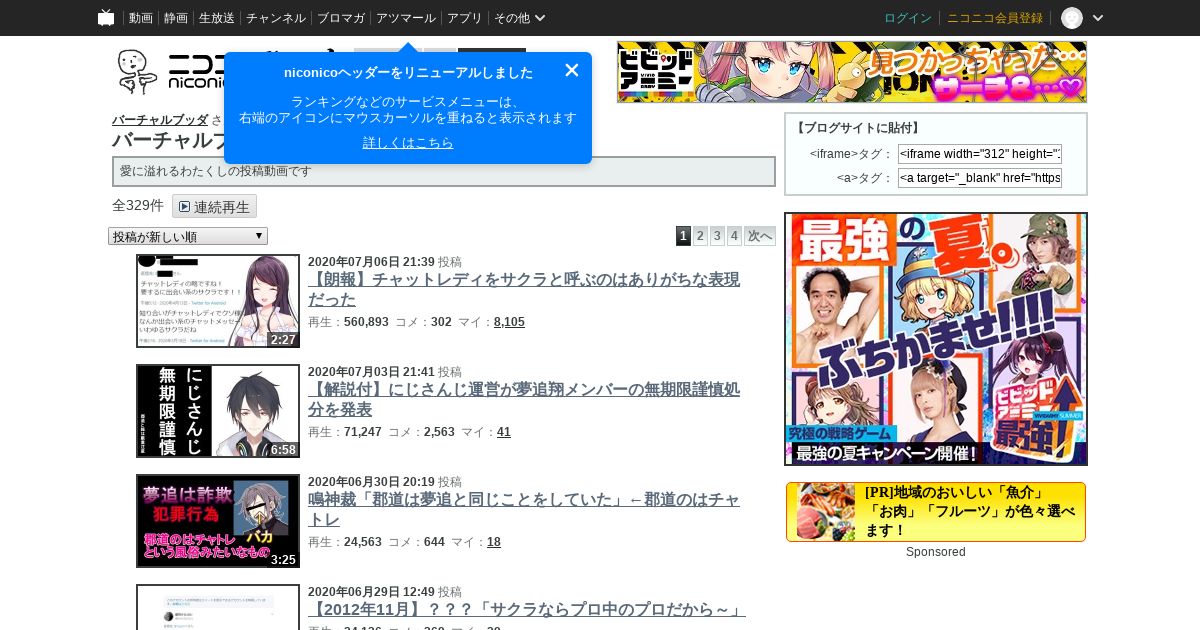Open the 投稿が新しい順 sort dropdown
The width and height of the screenshot is (1200, 630).
[x=188, y=236]
